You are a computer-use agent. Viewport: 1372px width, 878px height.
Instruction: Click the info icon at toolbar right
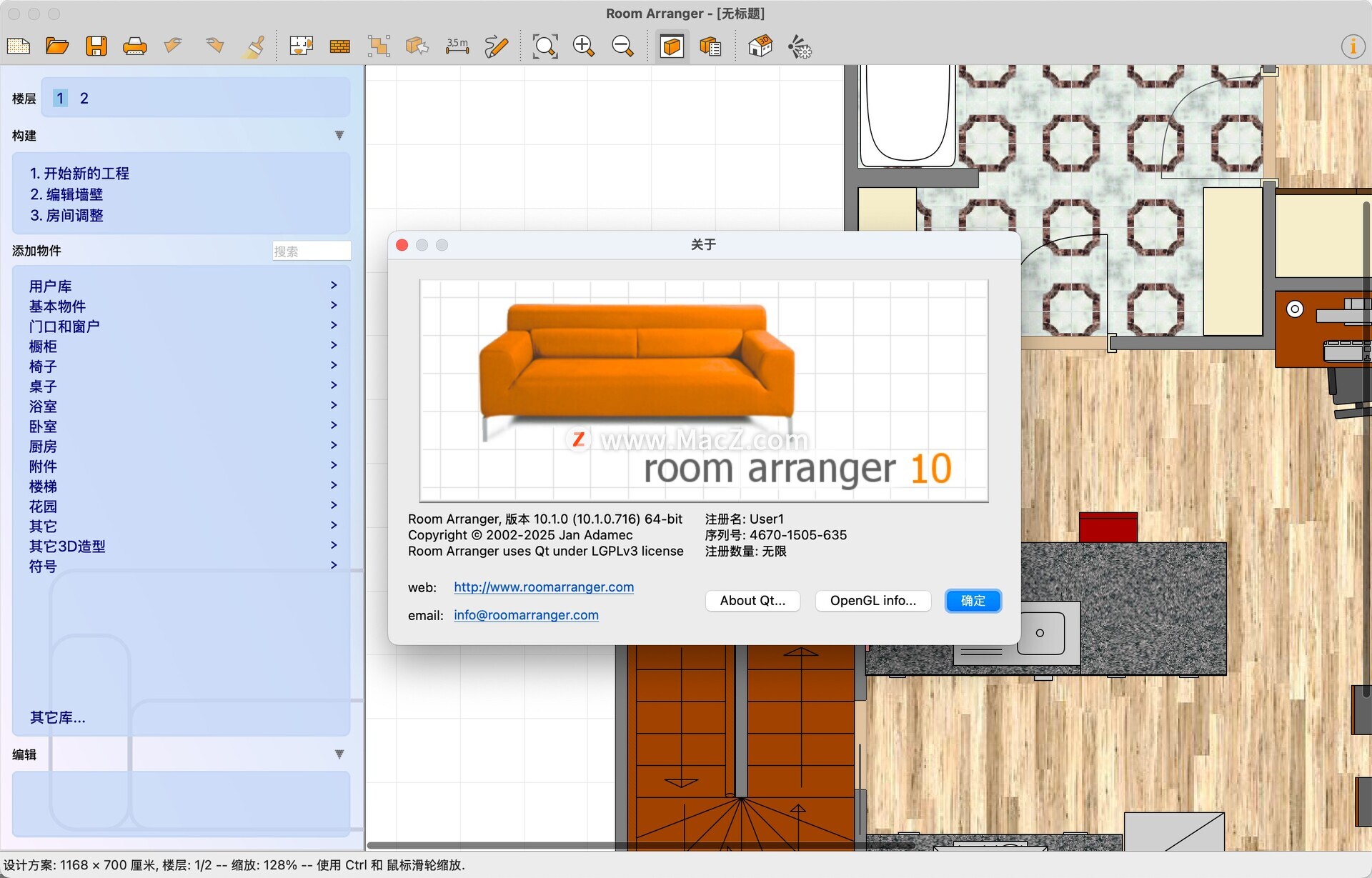click(1352, 46)
